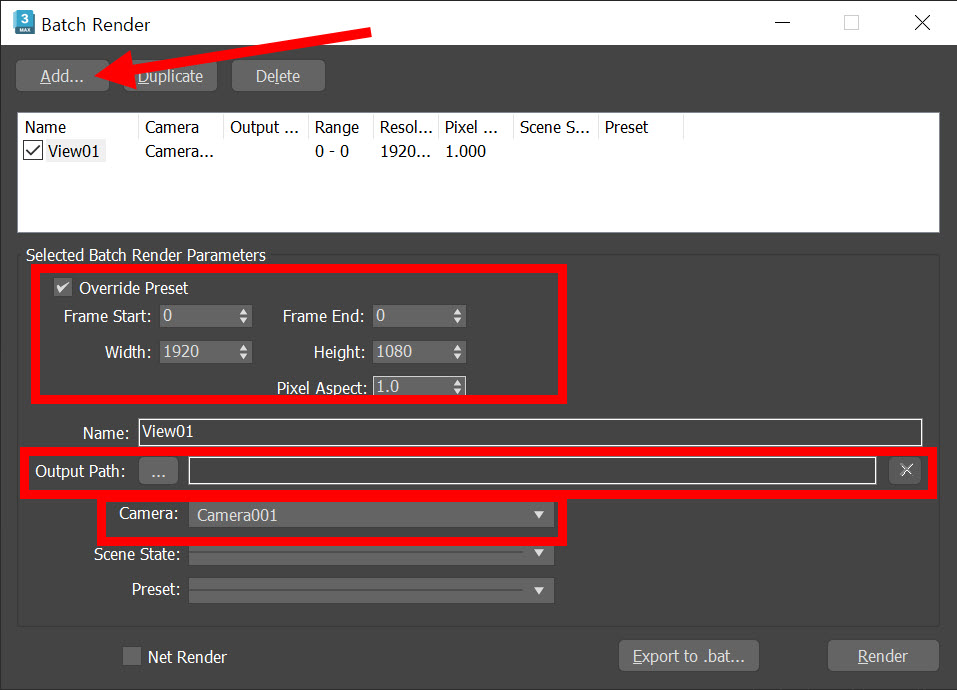Click the Width spinner arrows
The width and height of the screenshot is (957, 690).
(244, 351)
